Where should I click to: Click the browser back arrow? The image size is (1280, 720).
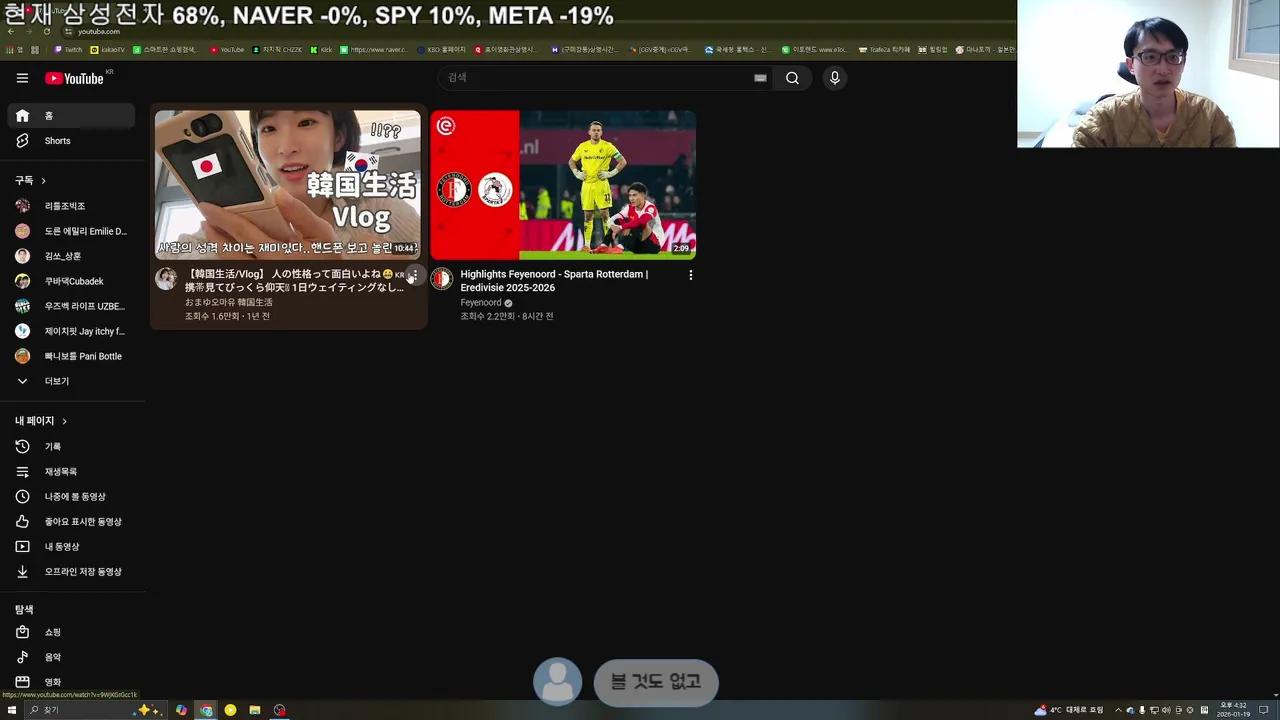[x=11, y=31]
